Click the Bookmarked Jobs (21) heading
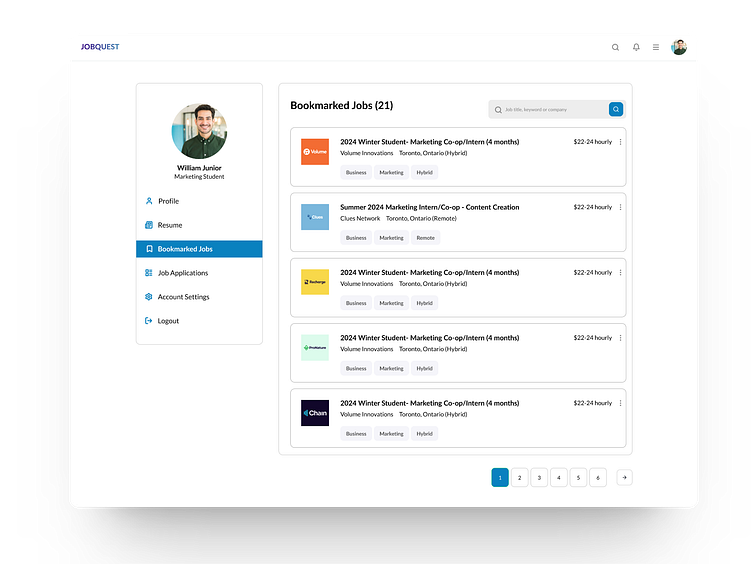The image size is (752, 564). (341, 106)
